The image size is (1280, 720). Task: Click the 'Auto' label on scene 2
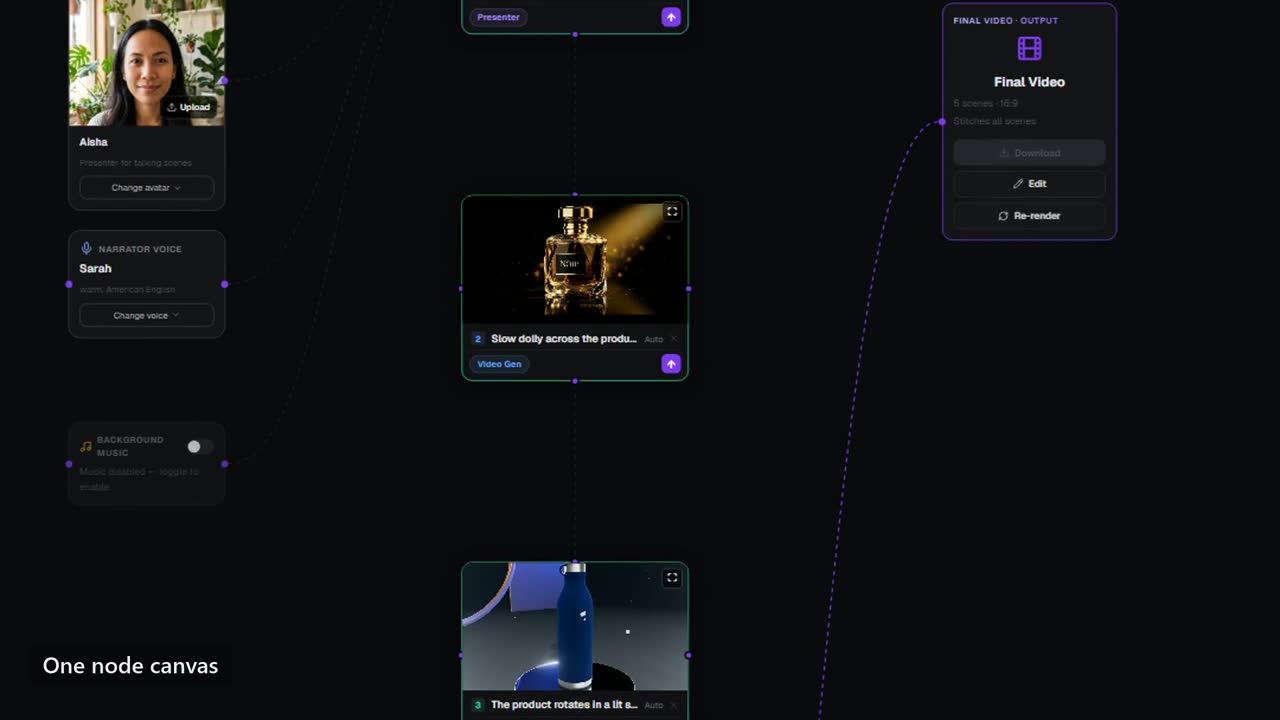[x=653, y=339]
